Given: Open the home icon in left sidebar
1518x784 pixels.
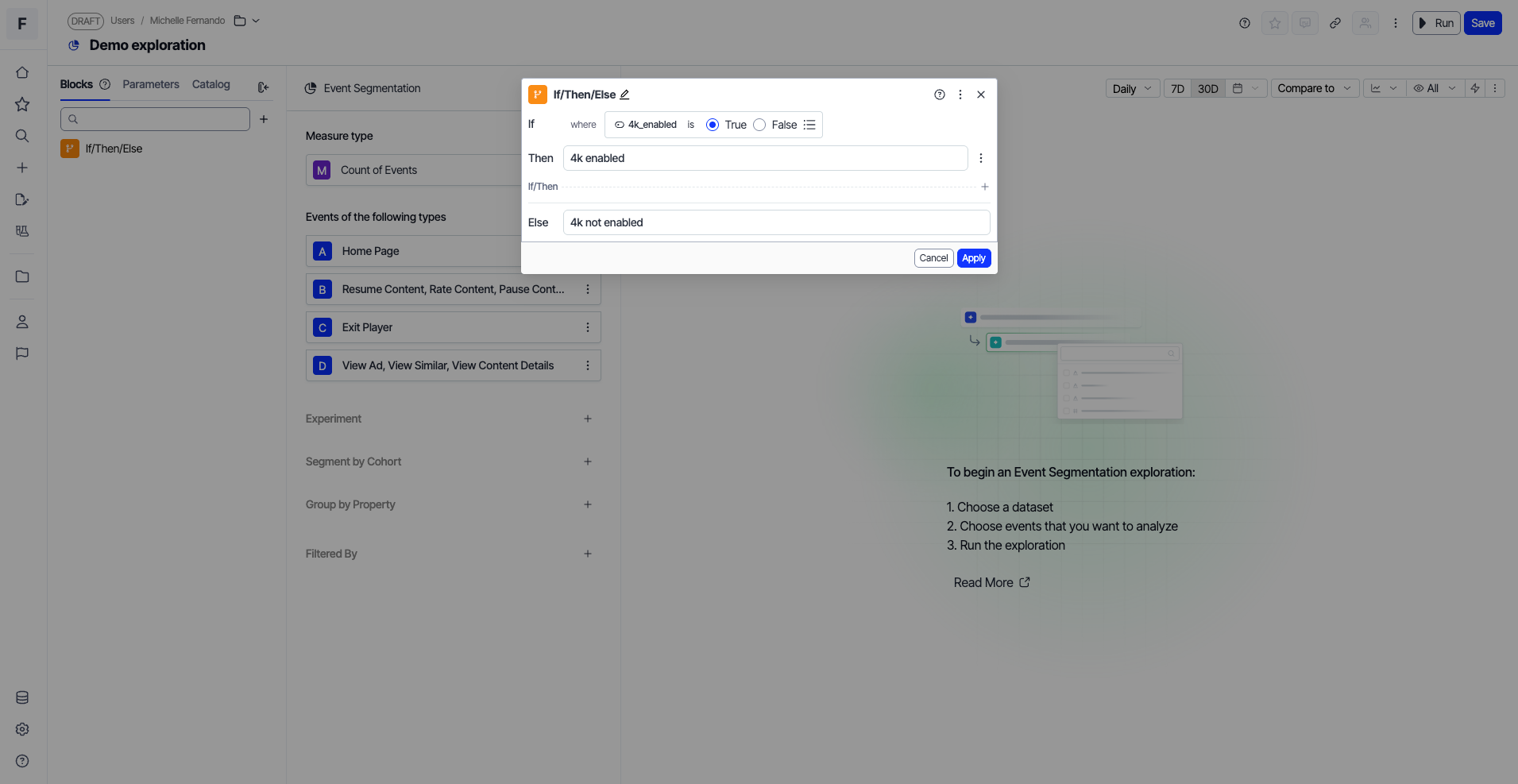Looking at the screenshot, I should 22,72.
